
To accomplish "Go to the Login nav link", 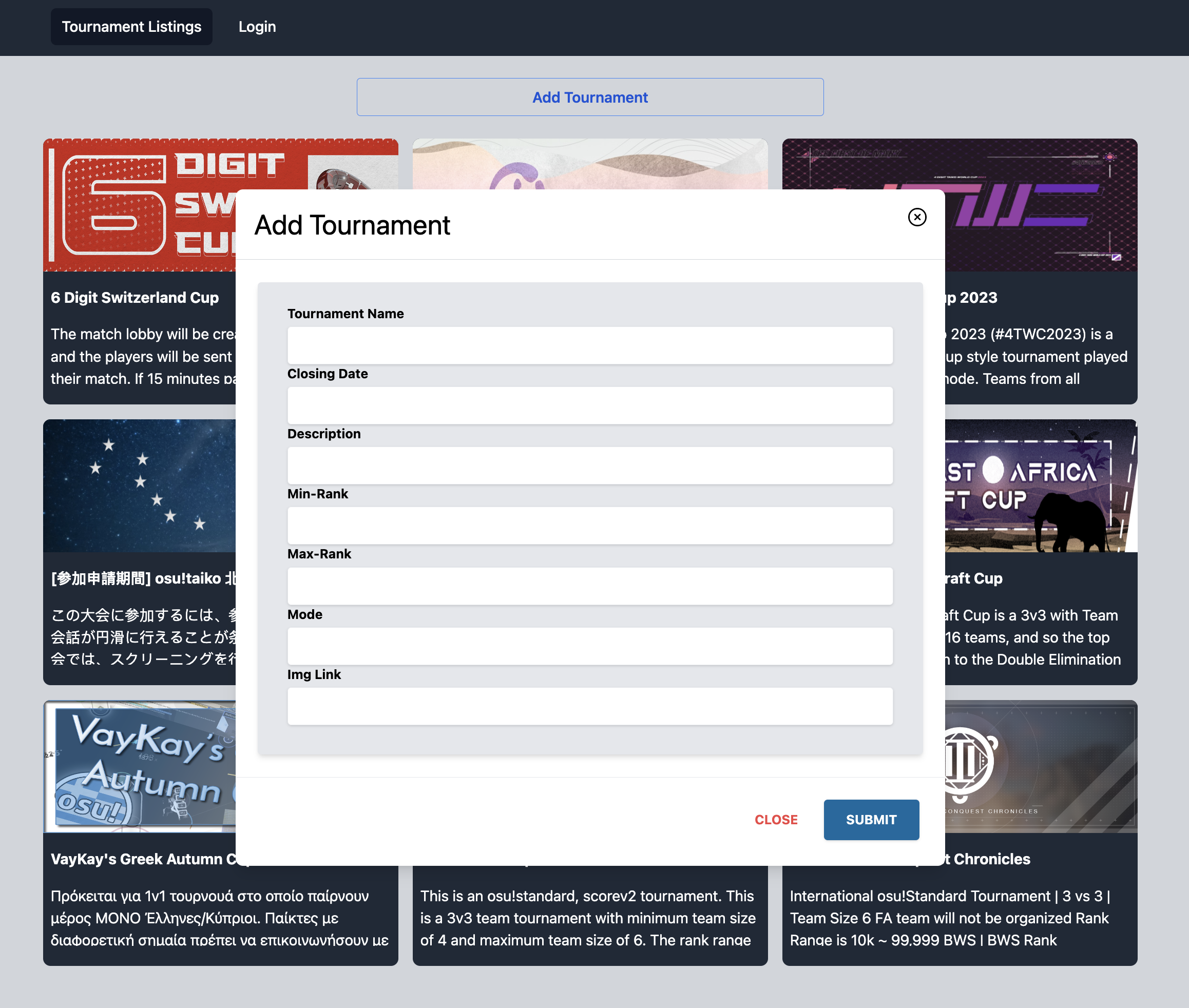I will click(x=257, y=27).
